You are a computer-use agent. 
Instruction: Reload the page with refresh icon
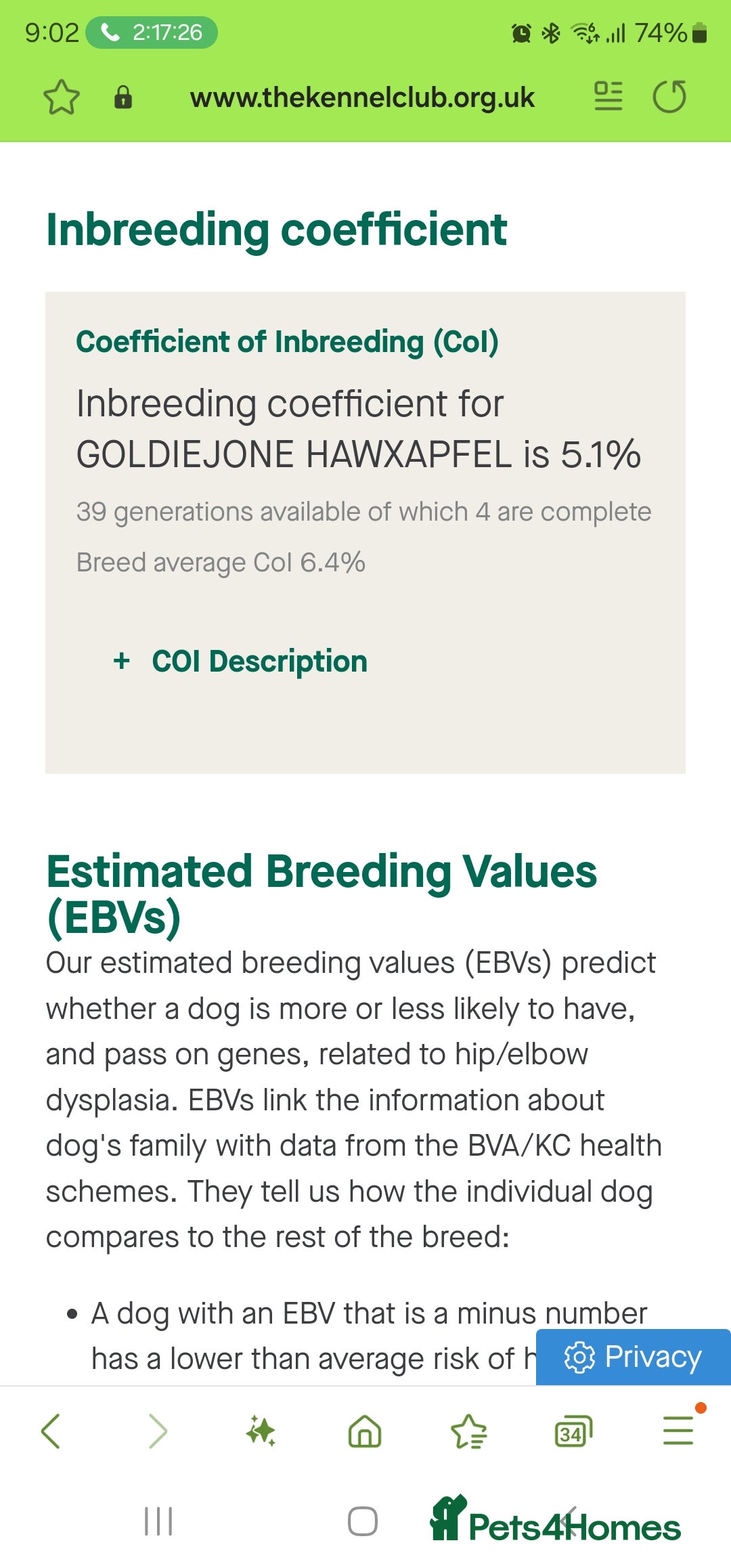point(669,96)
